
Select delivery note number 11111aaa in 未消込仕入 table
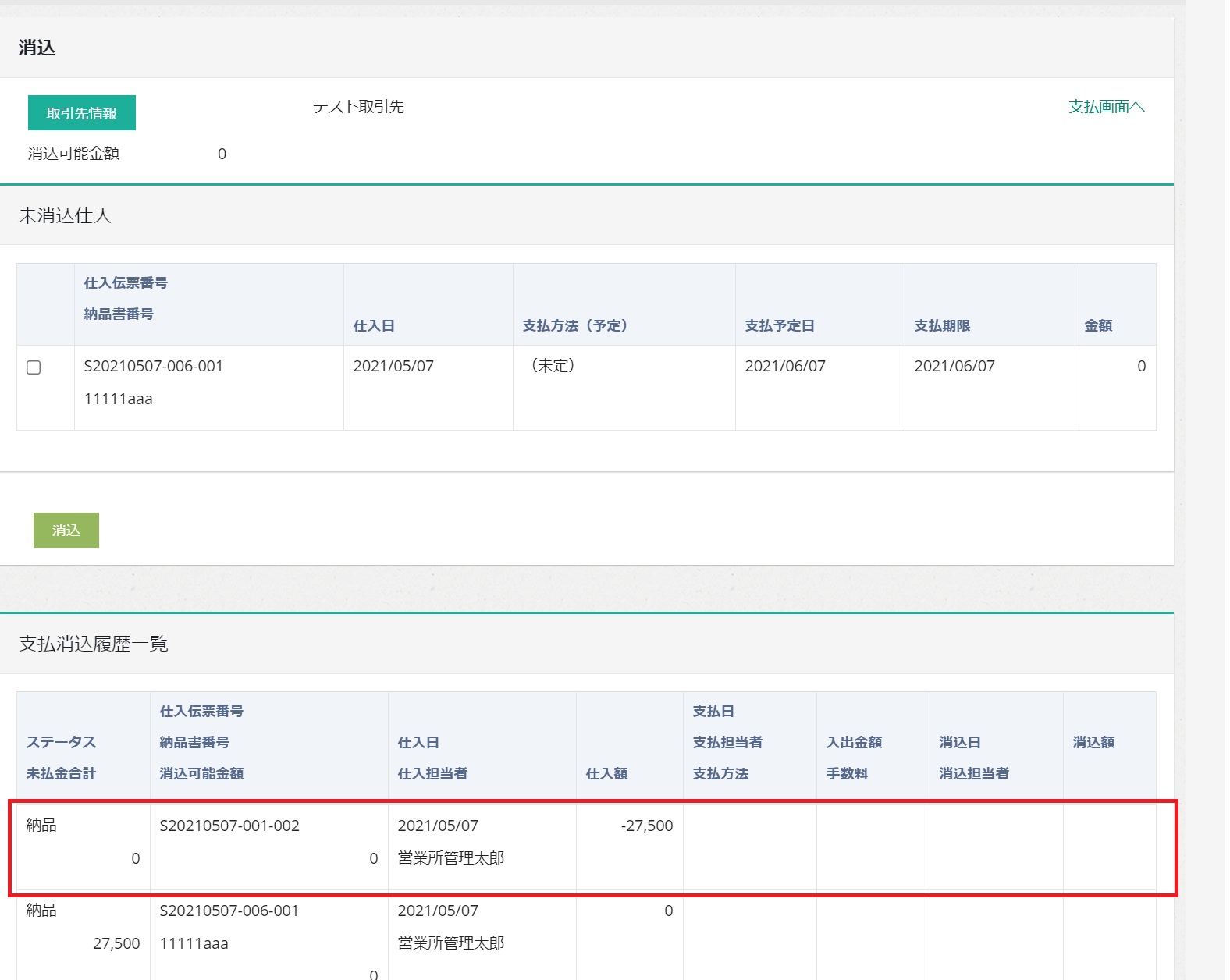[119, 399]
